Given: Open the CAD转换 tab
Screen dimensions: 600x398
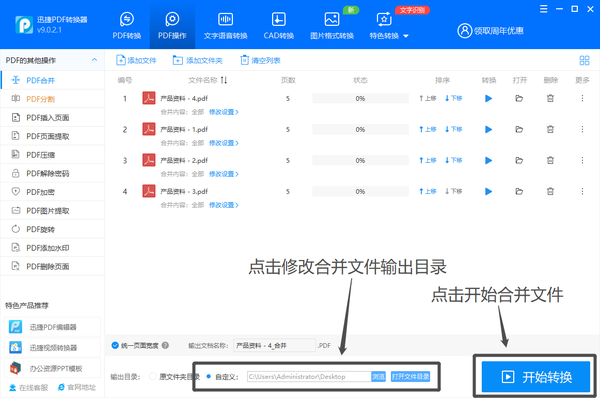Looking at the screenshot, I should [279, 26].
